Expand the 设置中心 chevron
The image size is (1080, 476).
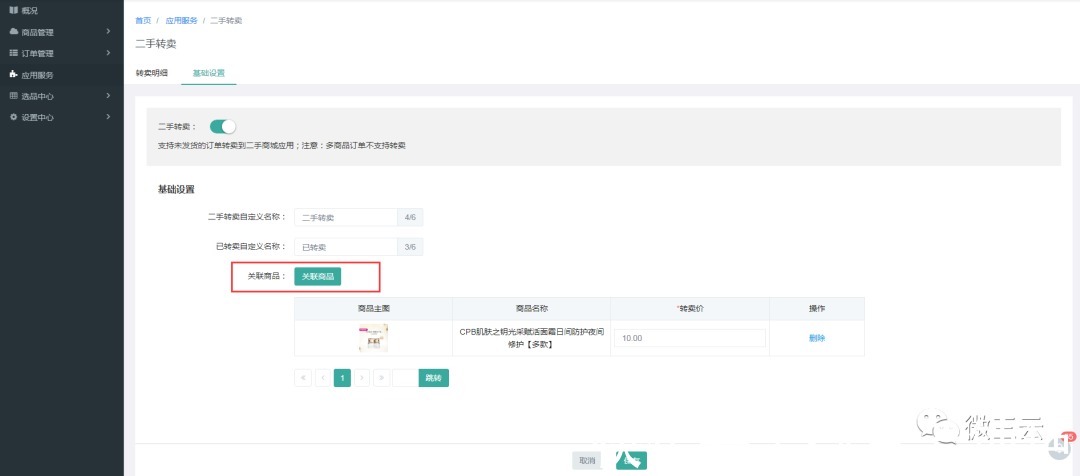(x=108, y=117)
